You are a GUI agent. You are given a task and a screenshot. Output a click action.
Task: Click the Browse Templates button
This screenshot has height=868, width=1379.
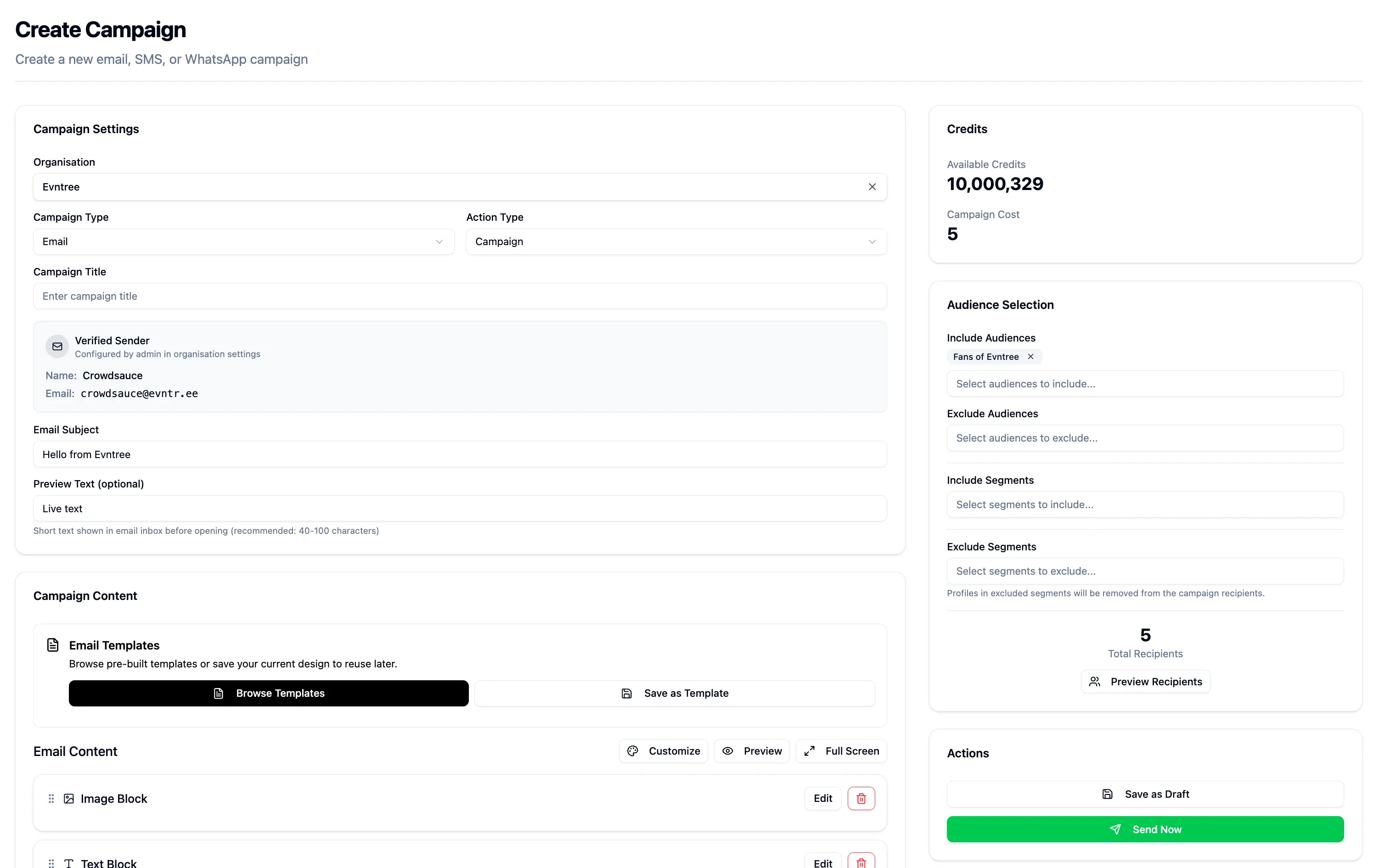point(269,693)
